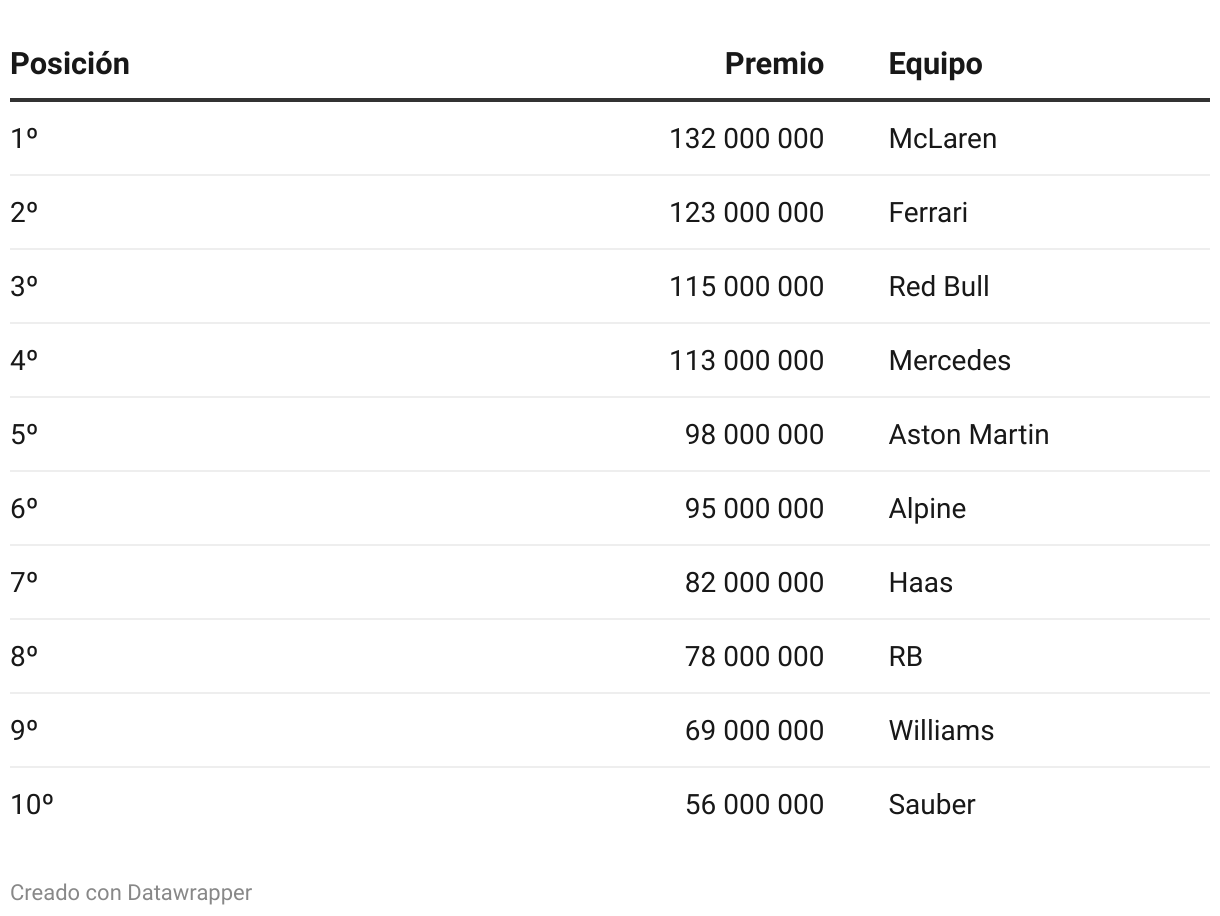Click the Sauber team name

(x=931, y=804)
